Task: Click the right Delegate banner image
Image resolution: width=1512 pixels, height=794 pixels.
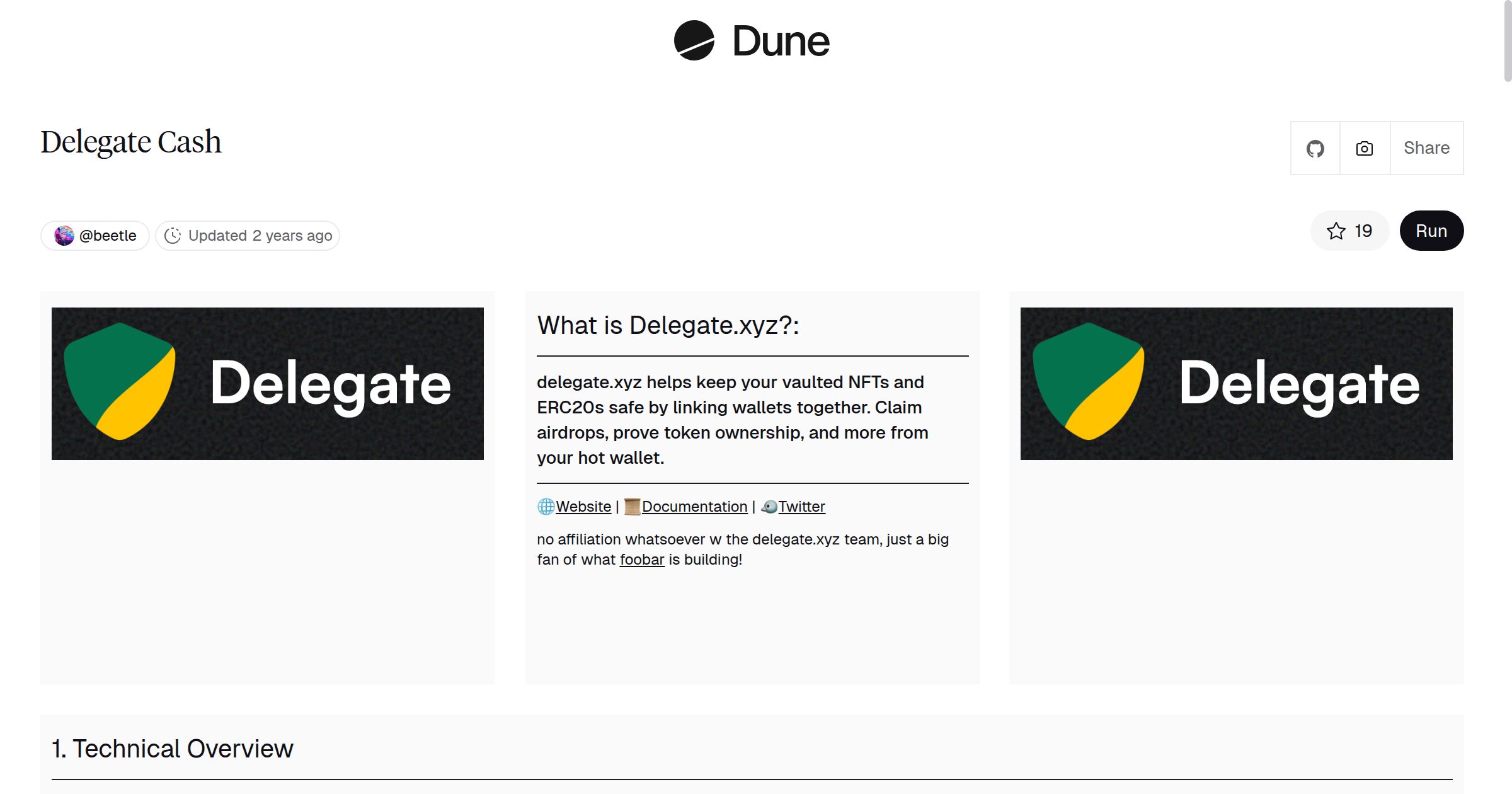Action: coord(1236,384)
